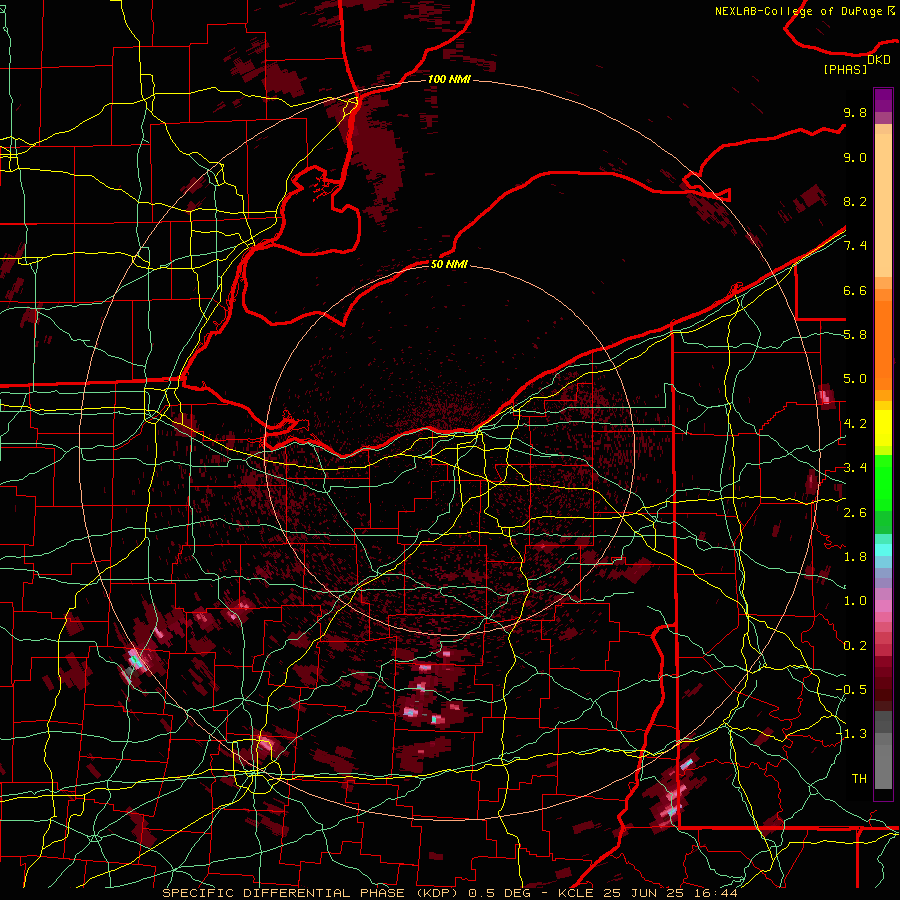The image size is (900, 900).
Task: Click the DKD label above the scale
Action: (x=879, y=60)
